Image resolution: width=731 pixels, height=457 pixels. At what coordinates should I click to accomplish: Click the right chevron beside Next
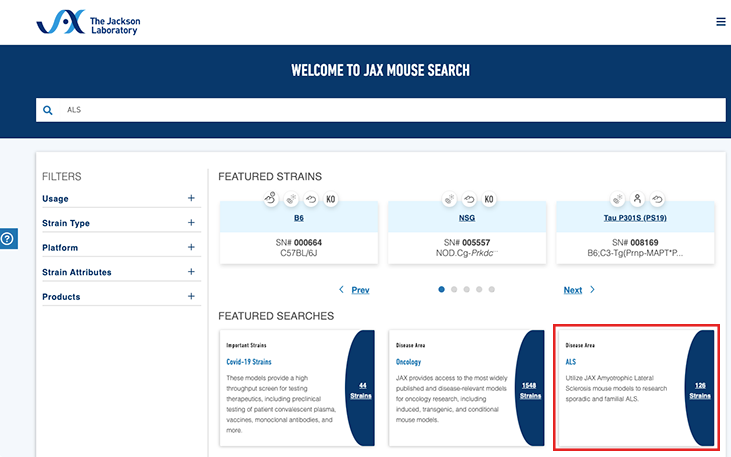(x=592, y=290)
